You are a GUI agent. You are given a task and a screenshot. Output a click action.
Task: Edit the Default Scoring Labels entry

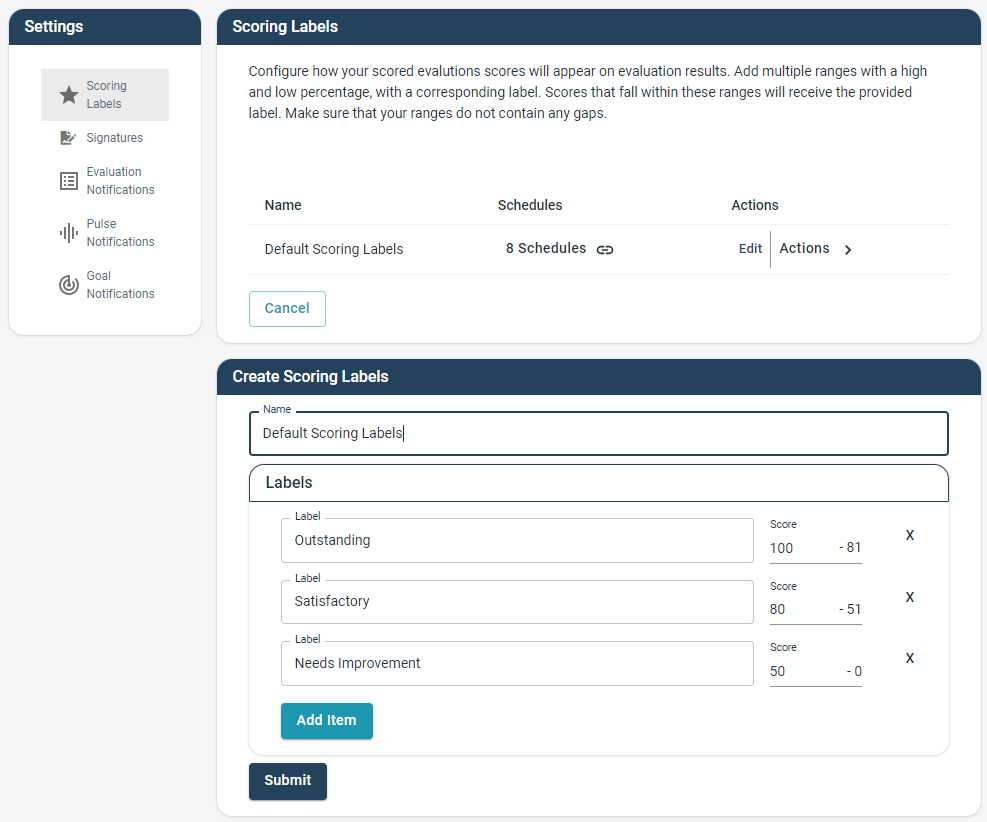point(750,248)
